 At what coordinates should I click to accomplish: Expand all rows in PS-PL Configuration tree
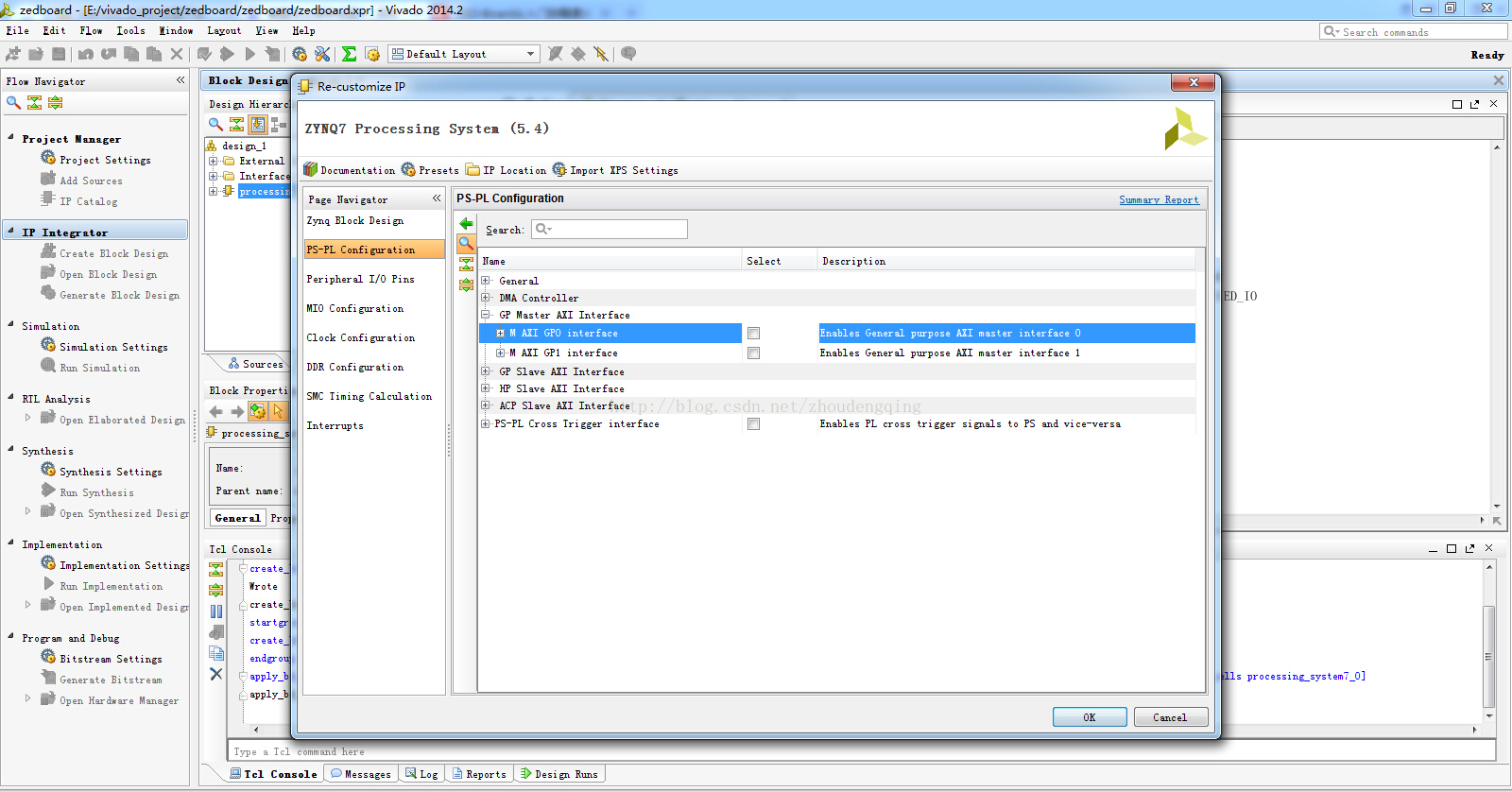(466, 284)
